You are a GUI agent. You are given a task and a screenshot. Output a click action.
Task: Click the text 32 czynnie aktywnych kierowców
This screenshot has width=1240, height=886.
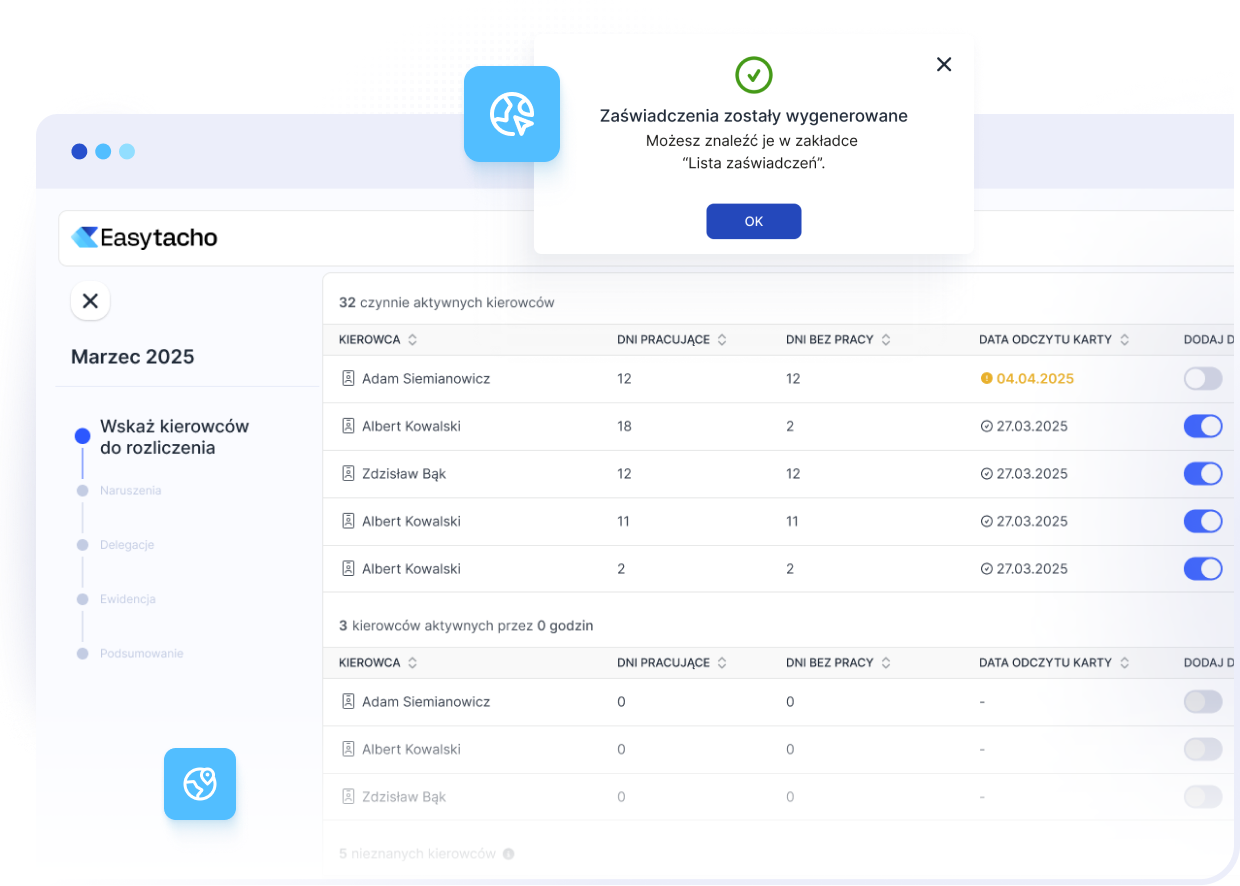[446, 302]
